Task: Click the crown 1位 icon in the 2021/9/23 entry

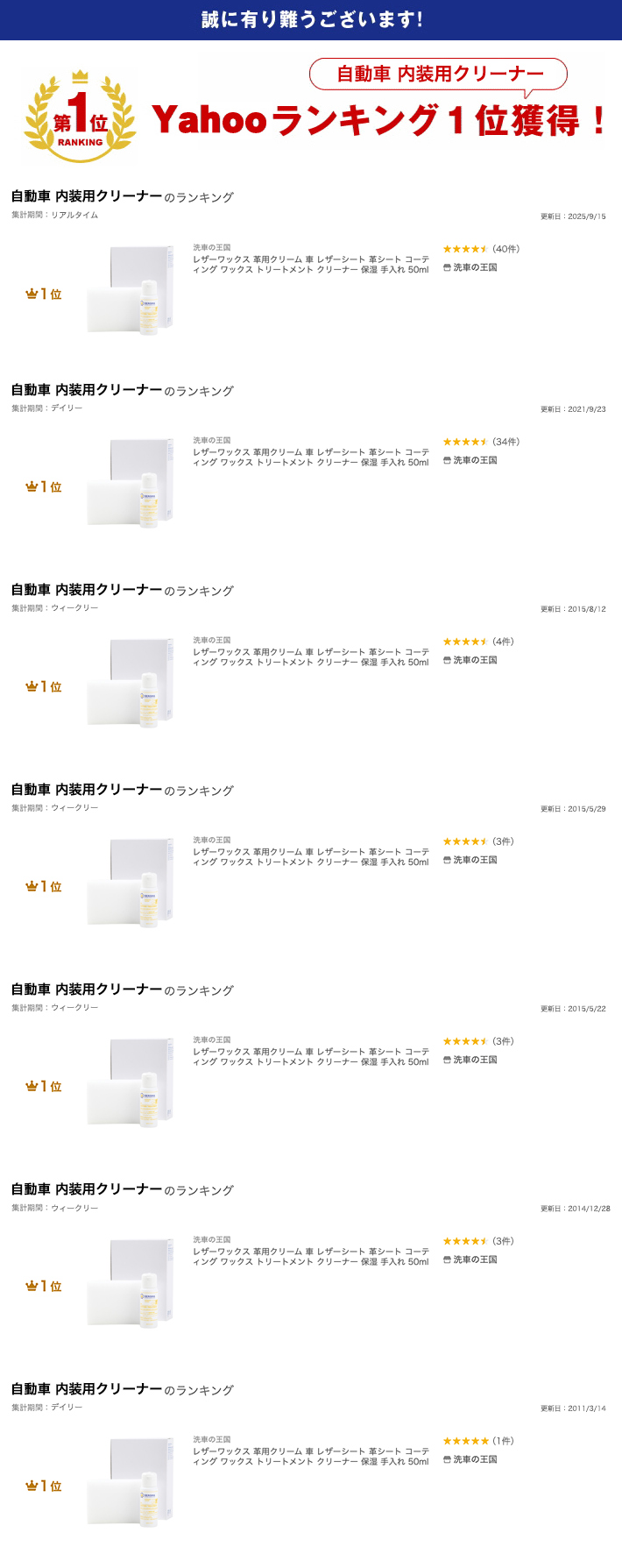Action: point(44,487)
